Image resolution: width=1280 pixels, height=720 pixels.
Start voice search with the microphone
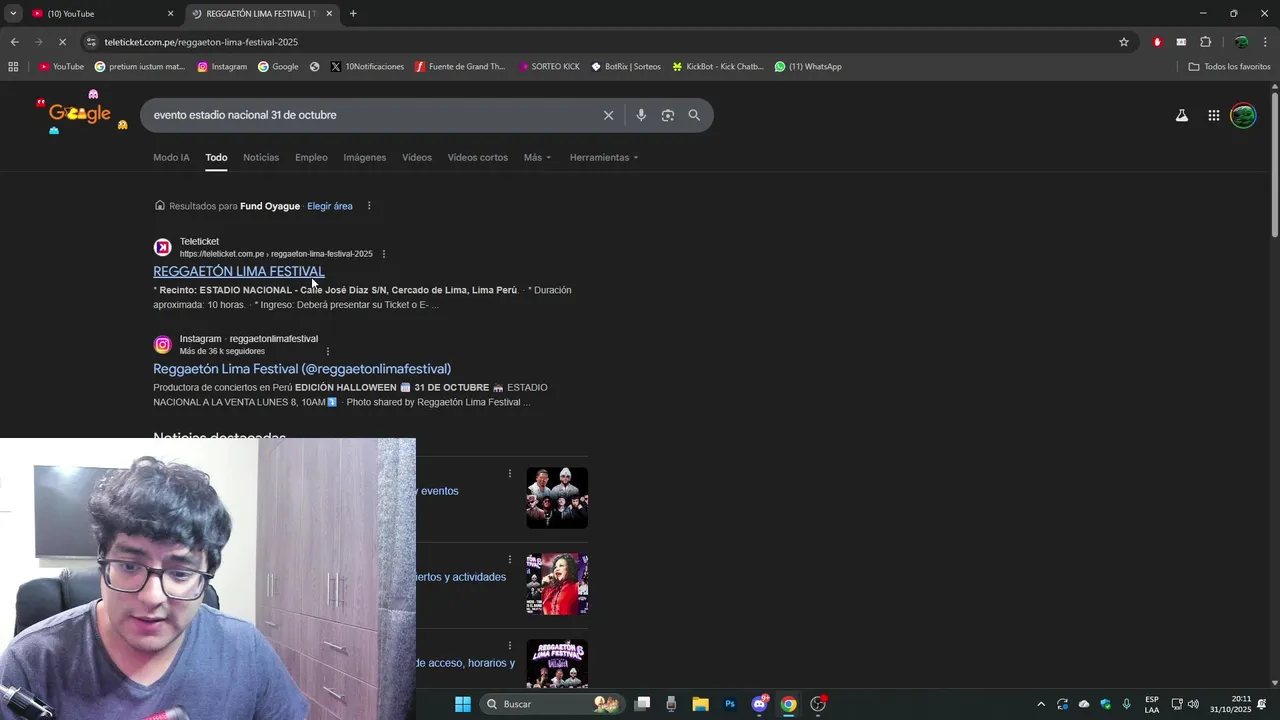[641, 115]
